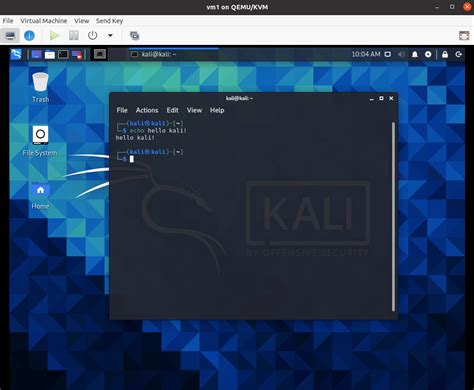Open Send Key menu
The height and width of the screenshot is (390, 474).
pyautogui.click(x=109, y=21)
